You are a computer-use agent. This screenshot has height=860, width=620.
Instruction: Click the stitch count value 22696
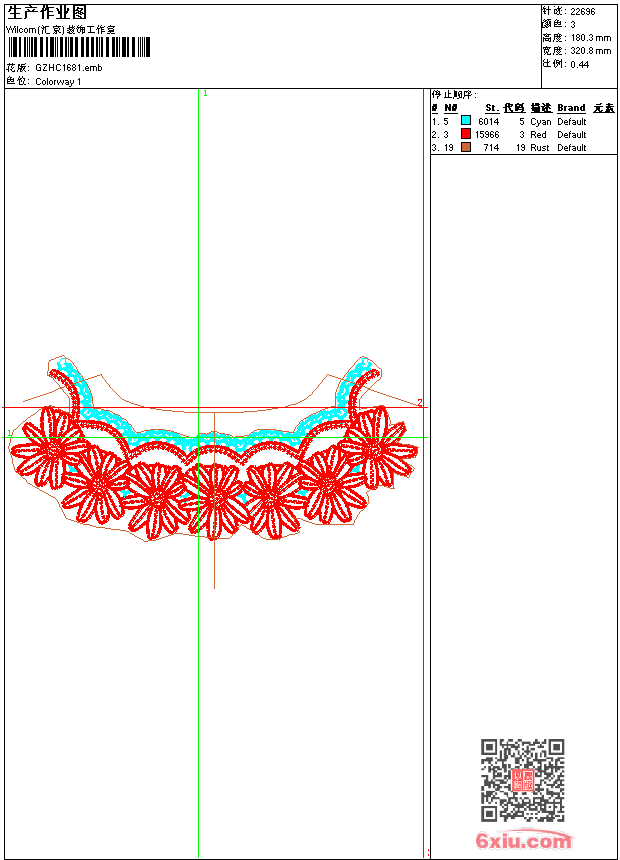583,12
